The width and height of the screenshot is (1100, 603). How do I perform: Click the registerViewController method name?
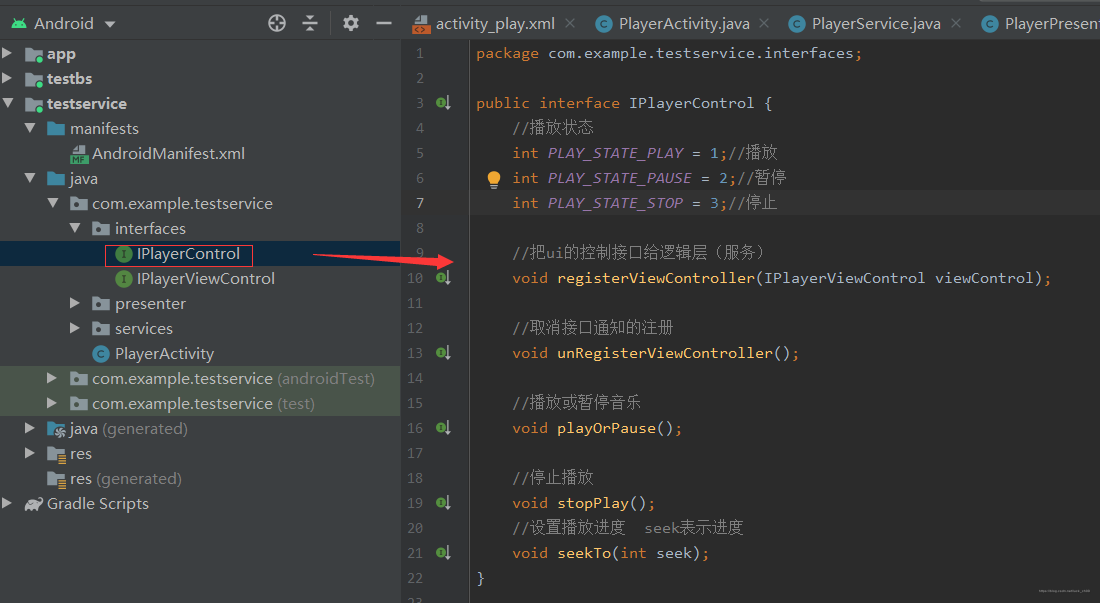pyautogui.click(x=656, y=278)
